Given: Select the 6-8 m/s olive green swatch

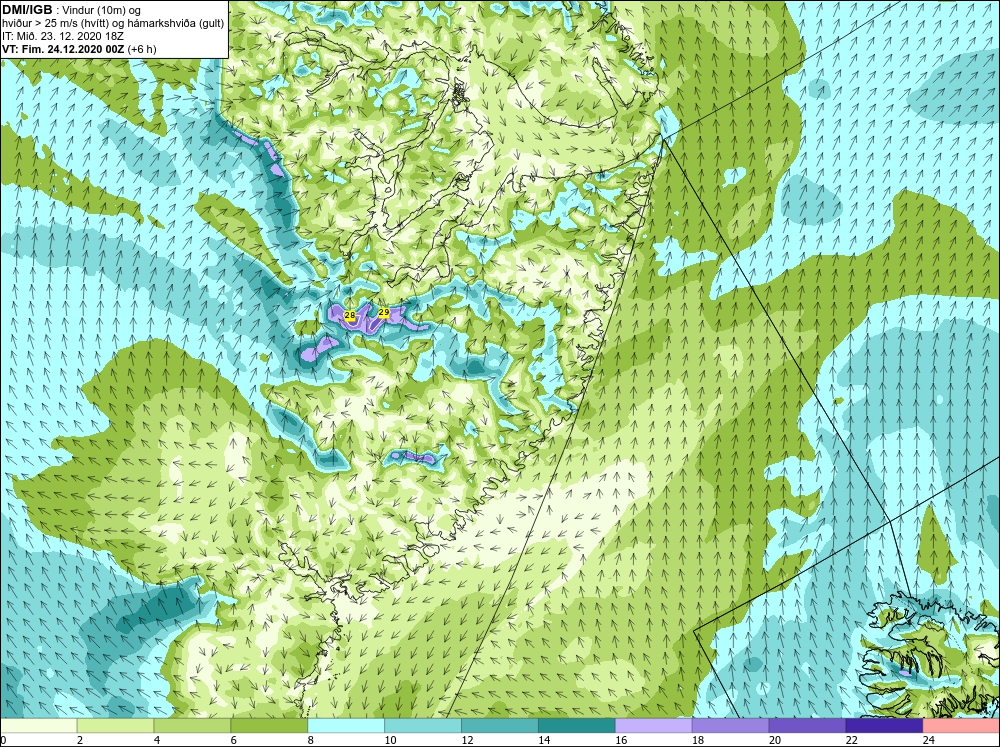Looking at the screenshot, I should coord(269,726).
